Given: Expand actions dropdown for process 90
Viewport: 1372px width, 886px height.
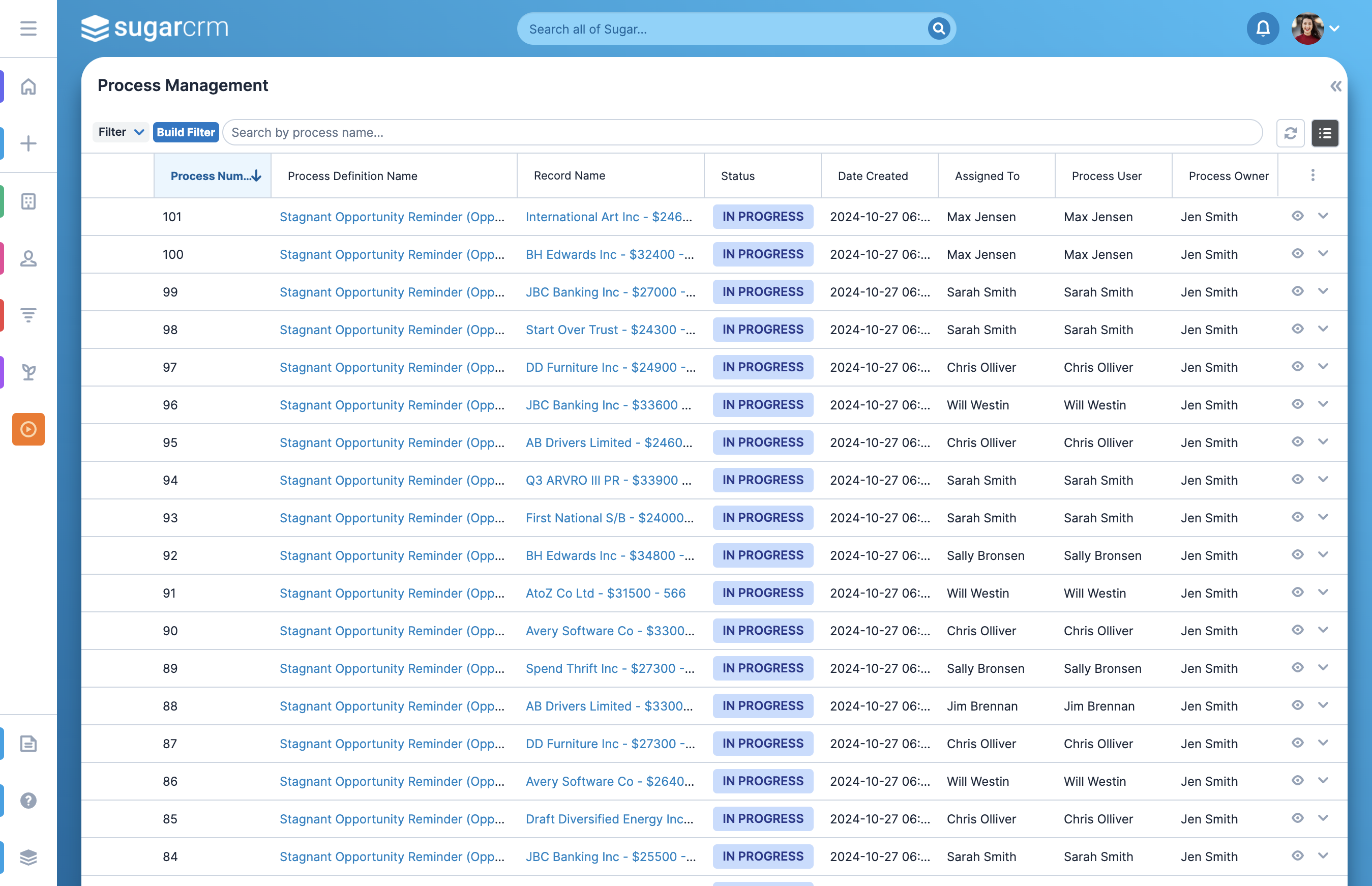Looking at the screenshot, I should coord(1323,630).
